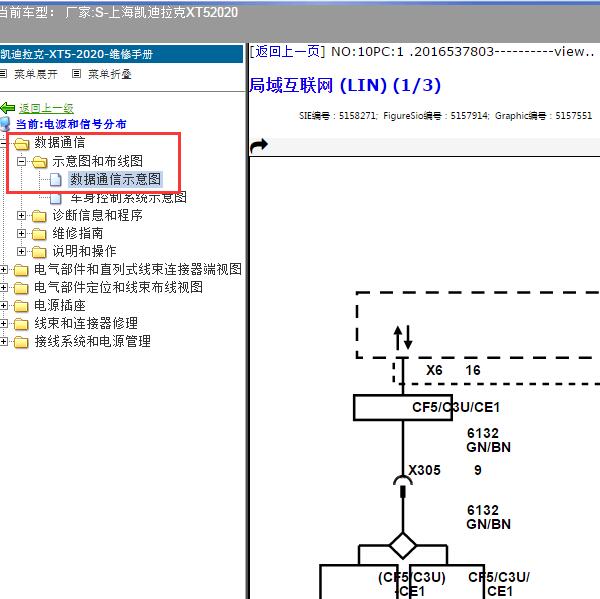Click the 说明和操作 folder icon
This screenshot has width=600, height=599.
click(x=39, y=252)
